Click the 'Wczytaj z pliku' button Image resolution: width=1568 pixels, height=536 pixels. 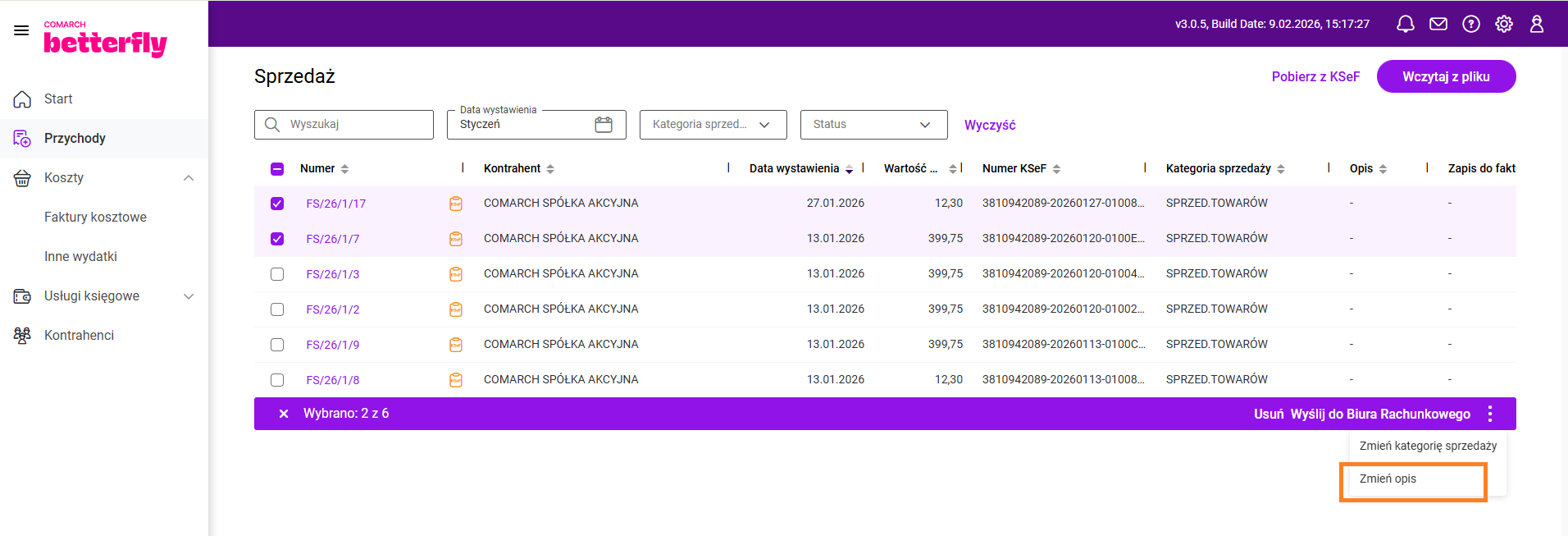coord(1445,76)
